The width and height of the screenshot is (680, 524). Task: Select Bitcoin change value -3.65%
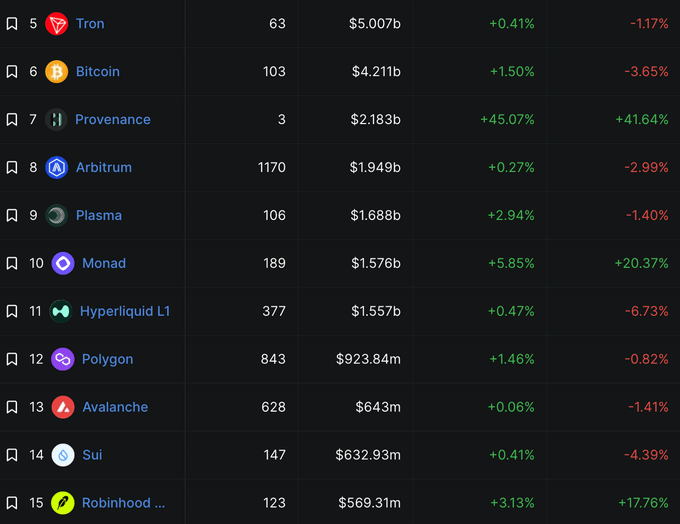(646, 72)
